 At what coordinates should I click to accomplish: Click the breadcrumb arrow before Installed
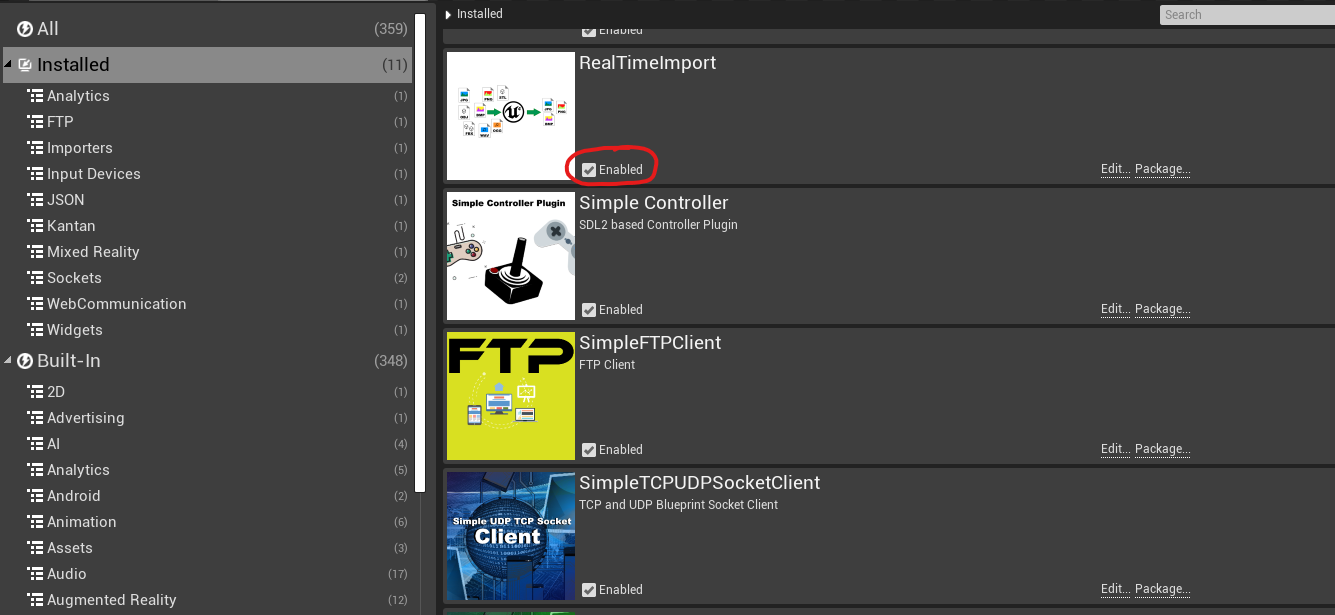coord(449,15)
